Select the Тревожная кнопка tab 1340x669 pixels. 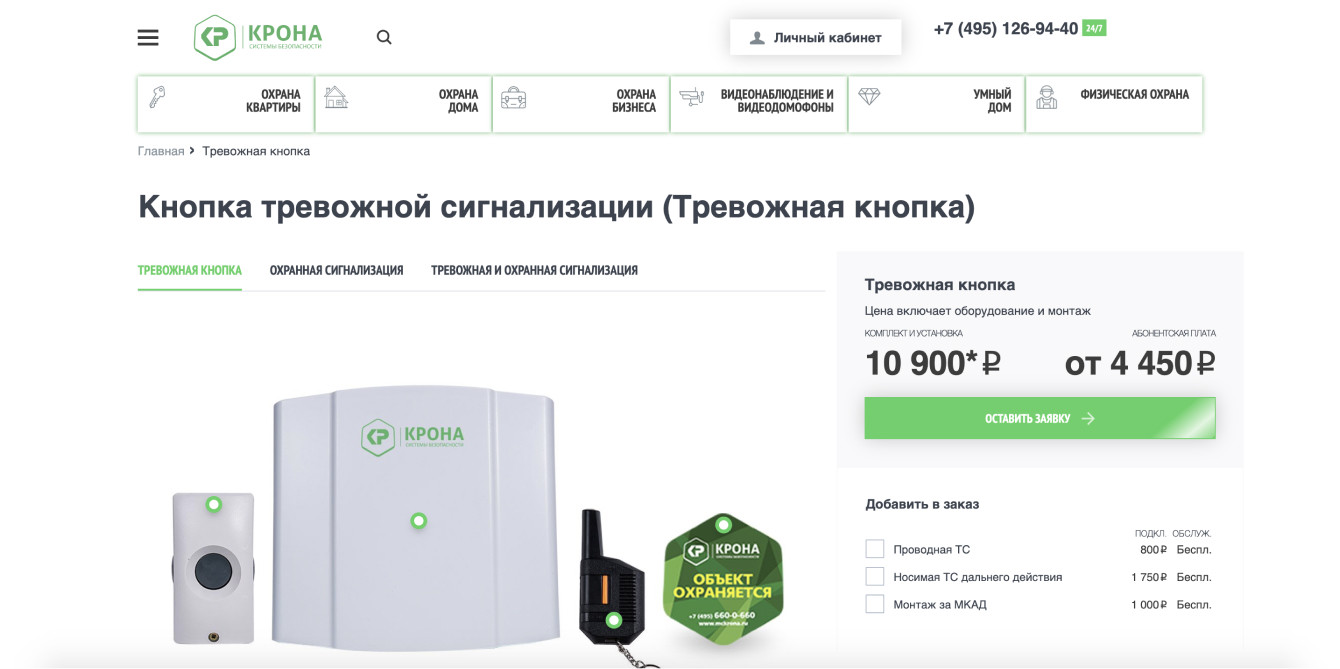pos(190,271)
